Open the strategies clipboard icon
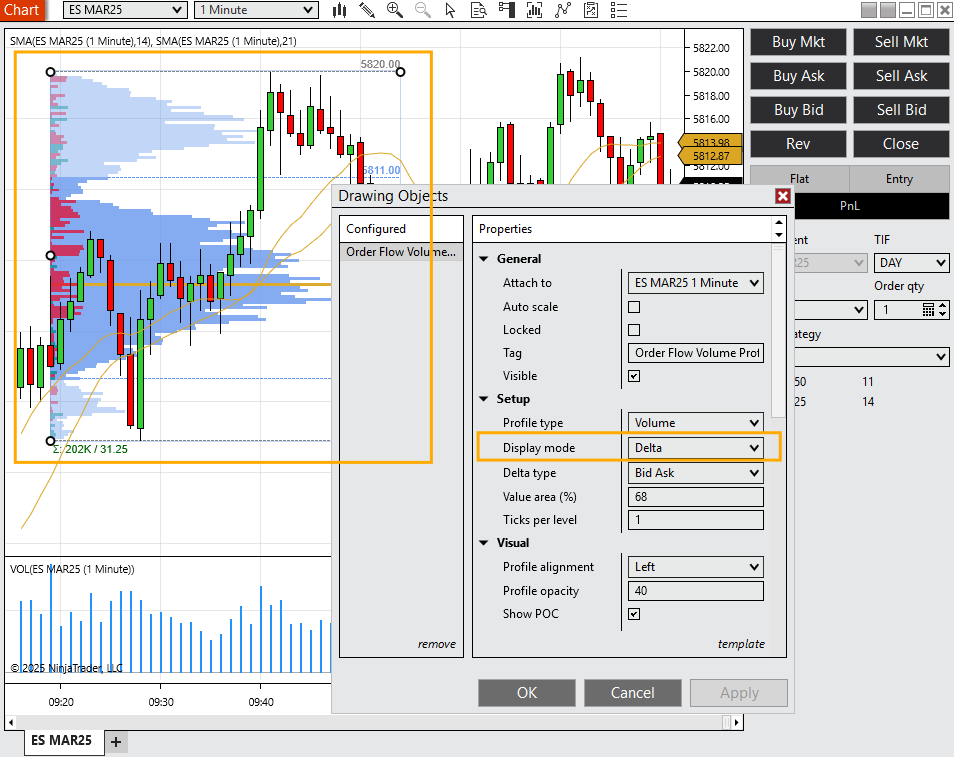 coord(591,10)
